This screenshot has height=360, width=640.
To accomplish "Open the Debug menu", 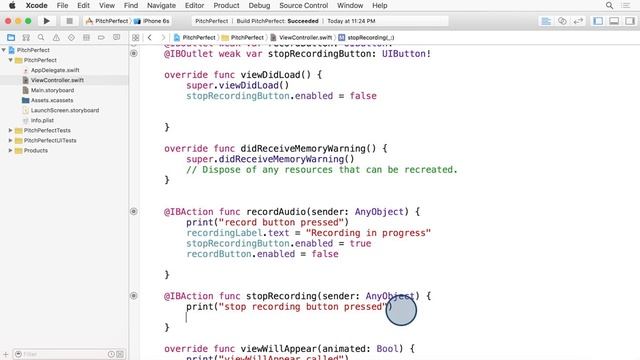I will coord(259,5).
